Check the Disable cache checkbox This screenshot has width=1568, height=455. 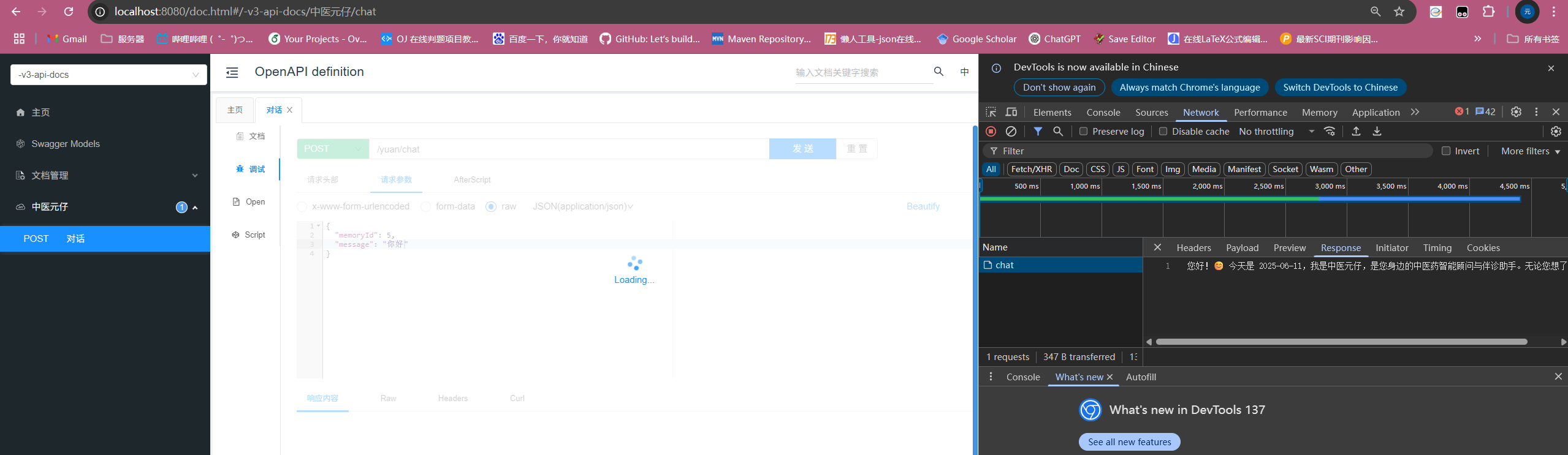1163,132
